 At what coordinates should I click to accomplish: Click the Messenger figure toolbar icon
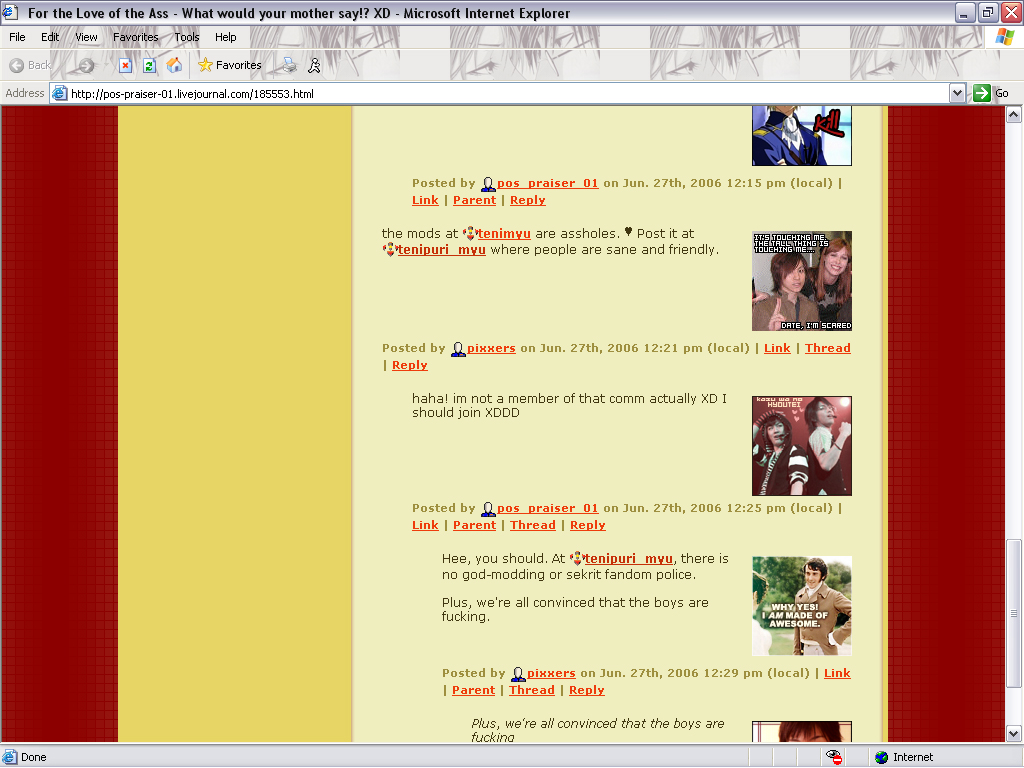click(x=314, y=65)
